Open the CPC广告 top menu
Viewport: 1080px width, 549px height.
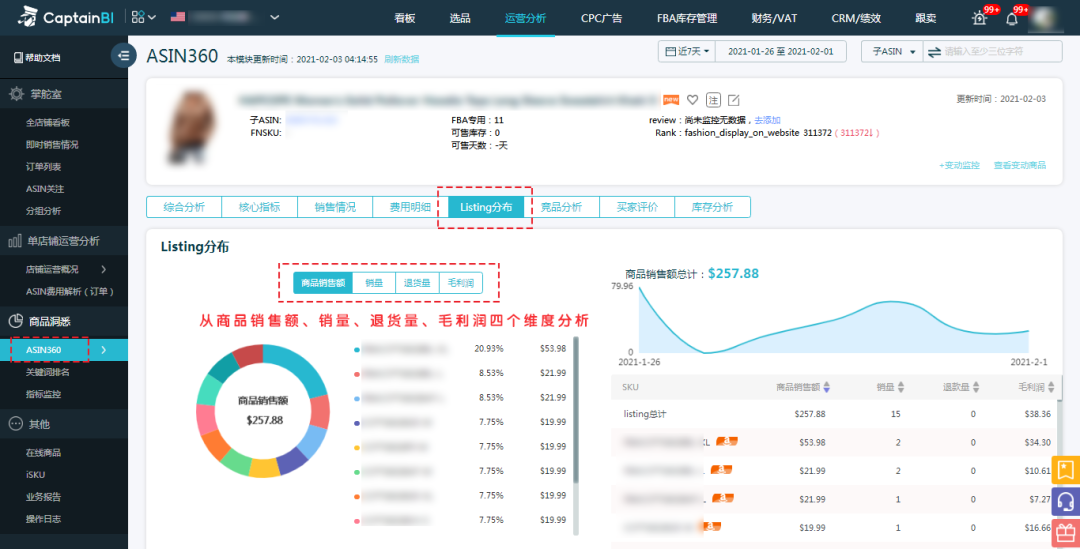601,18
